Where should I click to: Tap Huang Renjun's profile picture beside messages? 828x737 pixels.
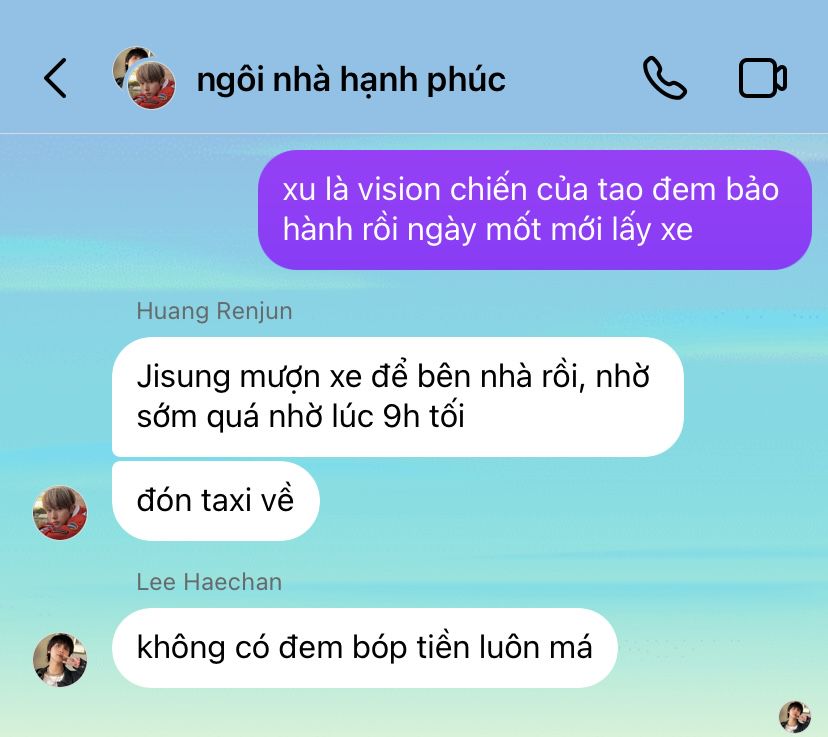click(60, 513)
